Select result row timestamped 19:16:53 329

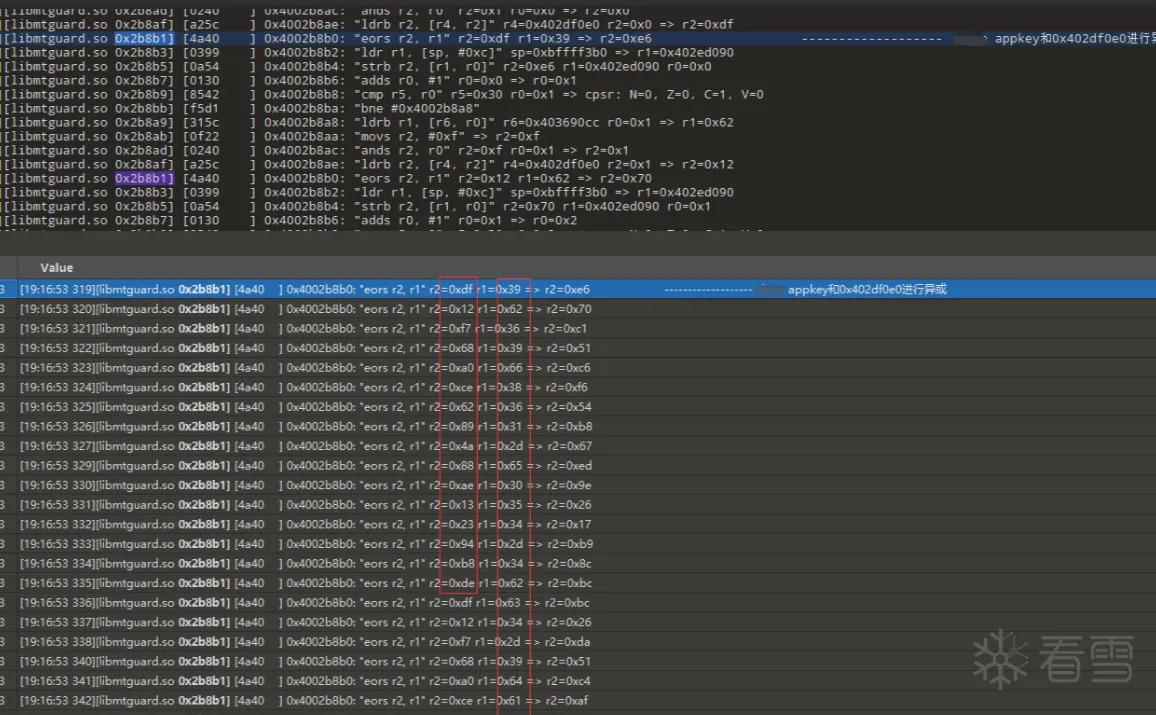578,466
